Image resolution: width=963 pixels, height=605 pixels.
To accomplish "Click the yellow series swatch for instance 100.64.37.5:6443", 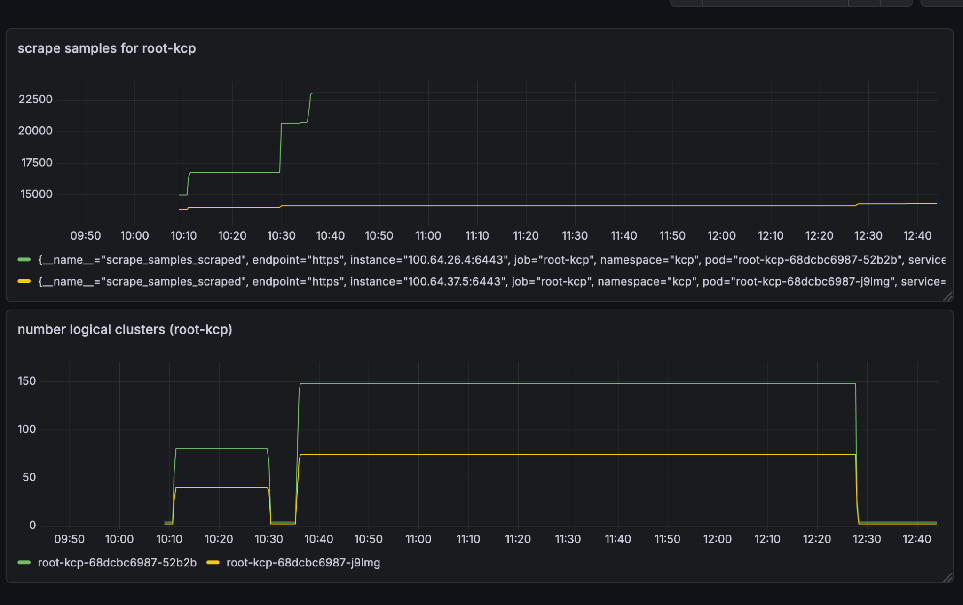I will point(24,281).
